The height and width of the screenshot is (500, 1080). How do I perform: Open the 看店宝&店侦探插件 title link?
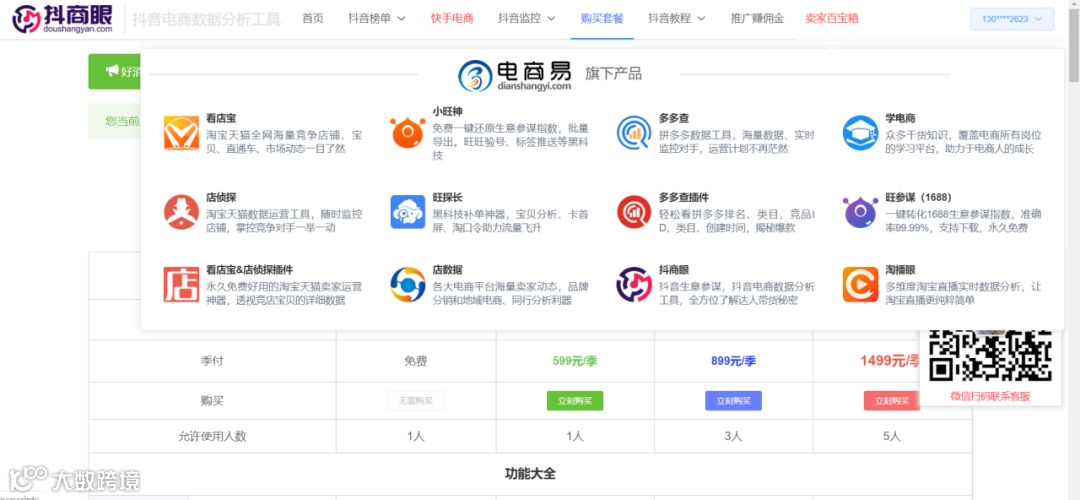click(249, 270)
